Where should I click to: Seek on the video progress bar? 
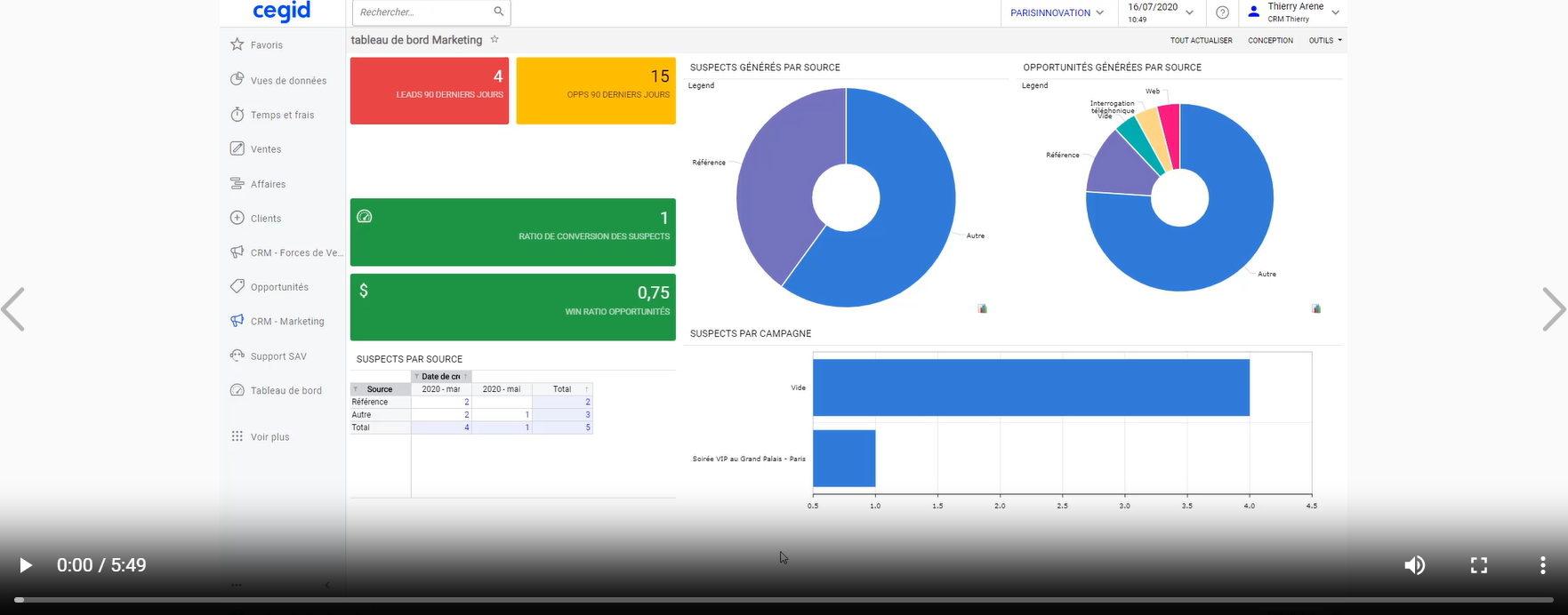[784, 600]
